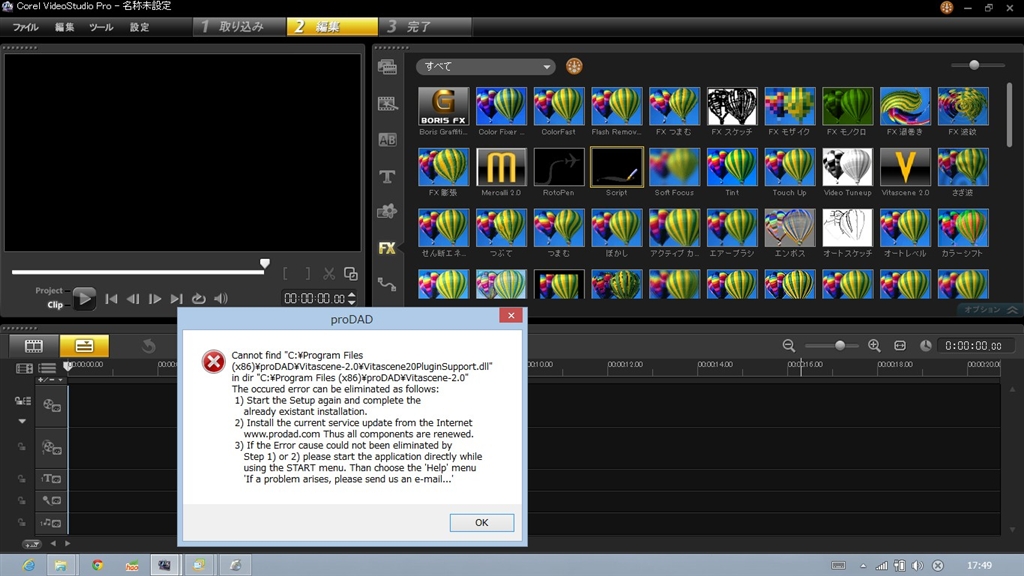Select the FX filters category in the sidebar
The height and width of the screenshot is (576, 1024).
(387, 248)
